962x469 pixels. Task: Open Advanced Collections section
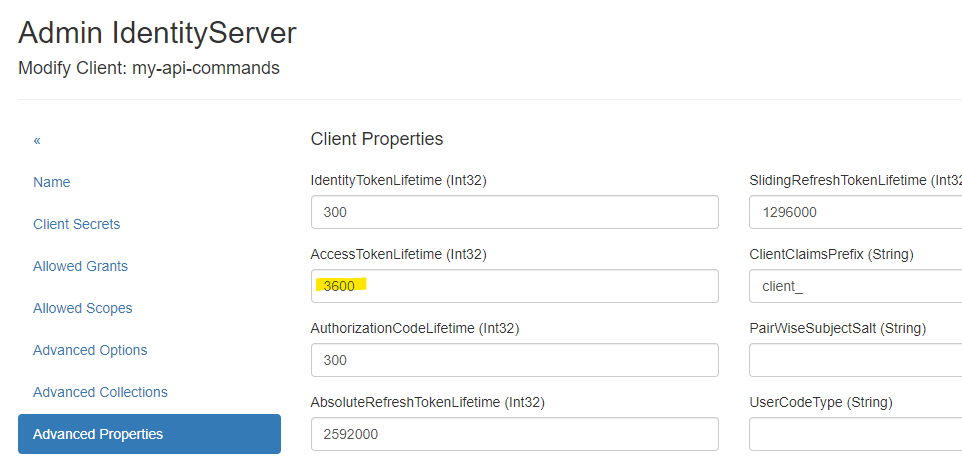point(100,392)
